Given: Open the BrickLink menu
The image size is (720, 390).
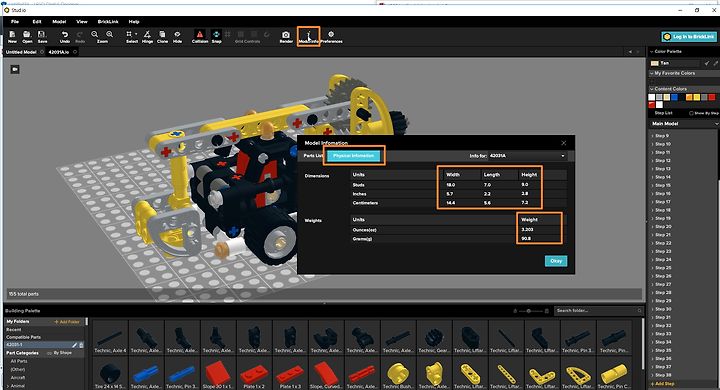Looking at the screenshot, I should point(108,22).
